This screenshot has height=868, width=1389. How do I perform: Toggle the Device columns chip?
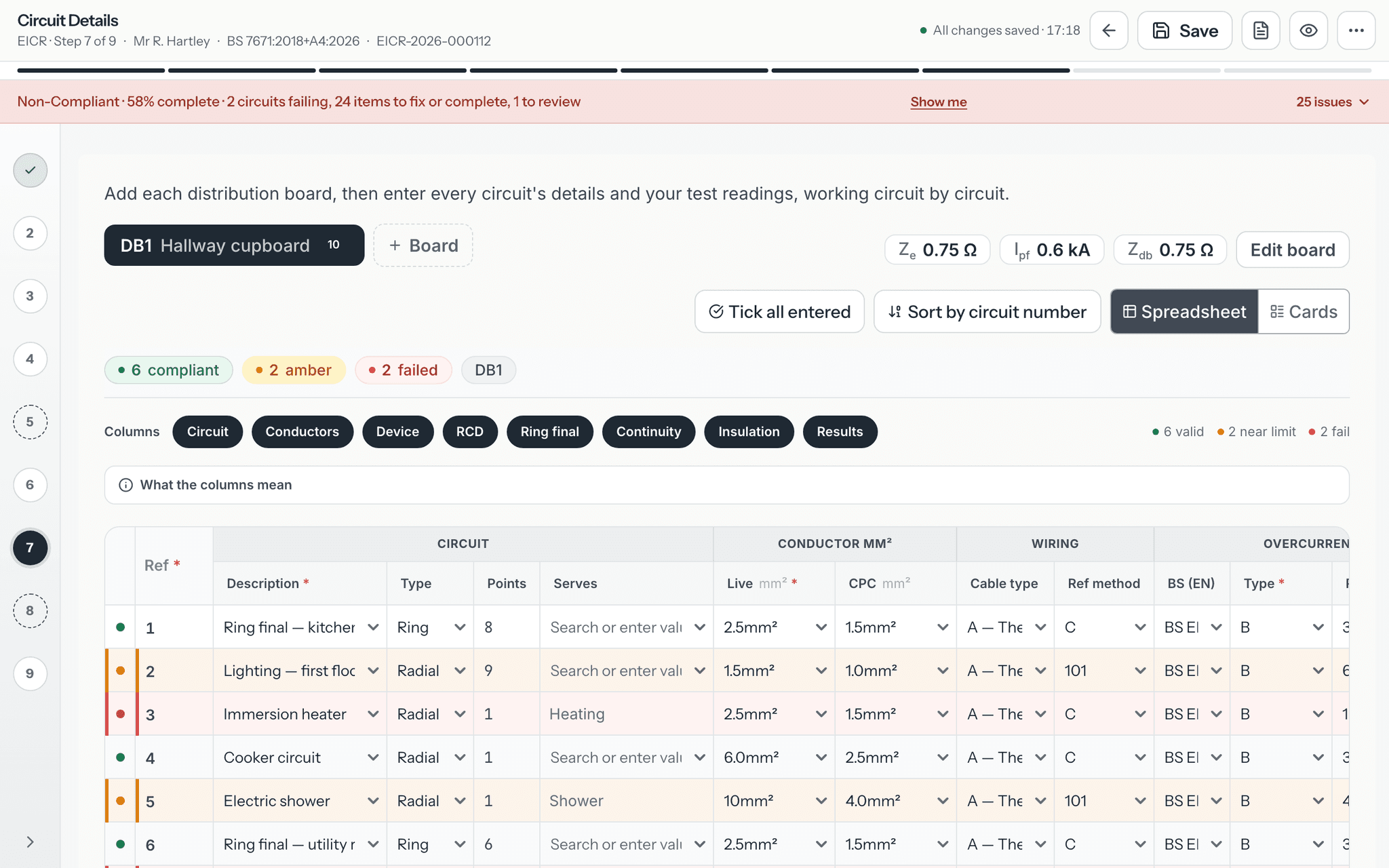(397, 432)
